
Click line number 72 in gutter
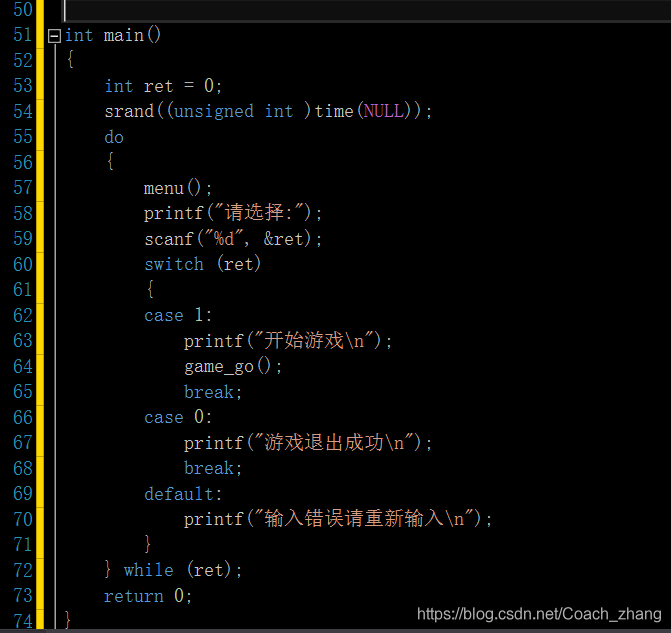tap(23, 570)
